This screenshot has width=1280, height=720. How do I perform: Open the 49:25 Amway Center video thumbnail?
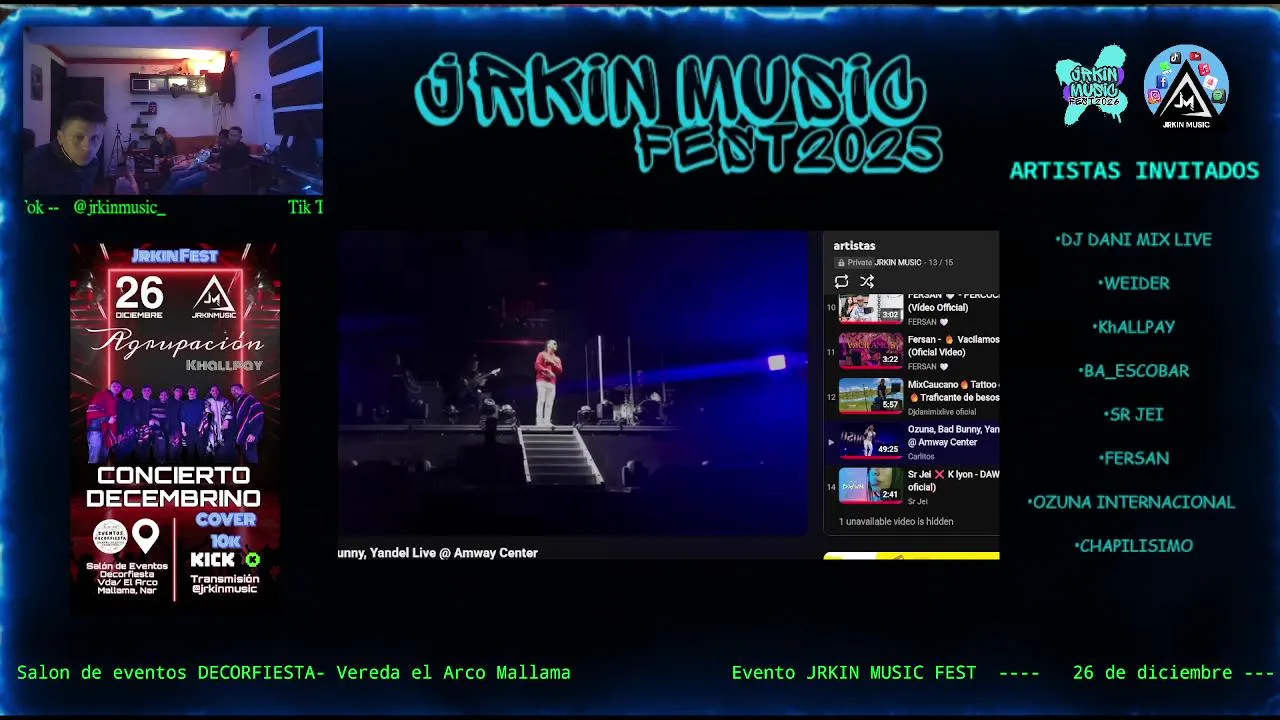(x=871, y=441)
